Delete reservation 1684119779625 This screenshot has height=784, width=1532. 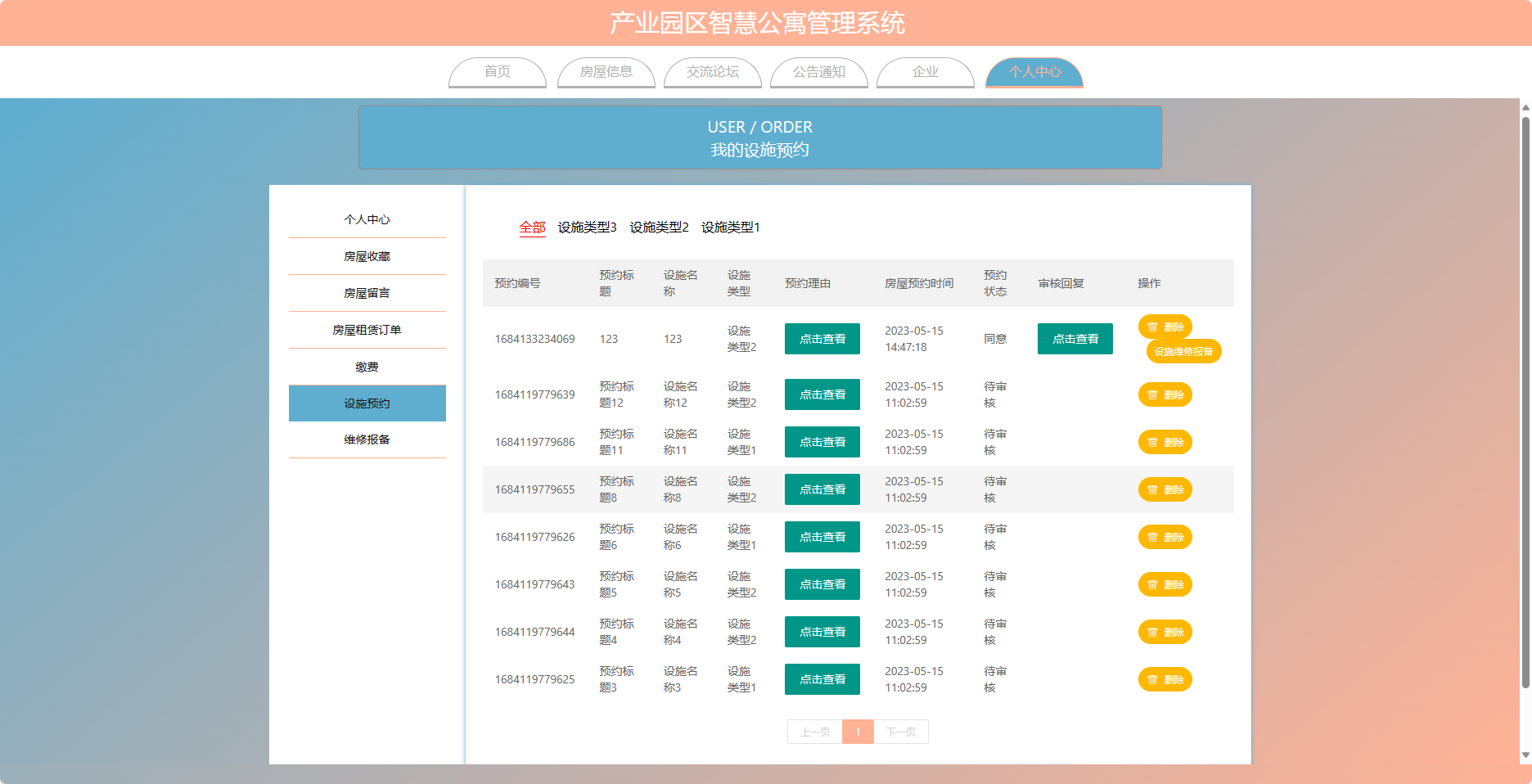pyautogui.click(x=1165, y=679)
